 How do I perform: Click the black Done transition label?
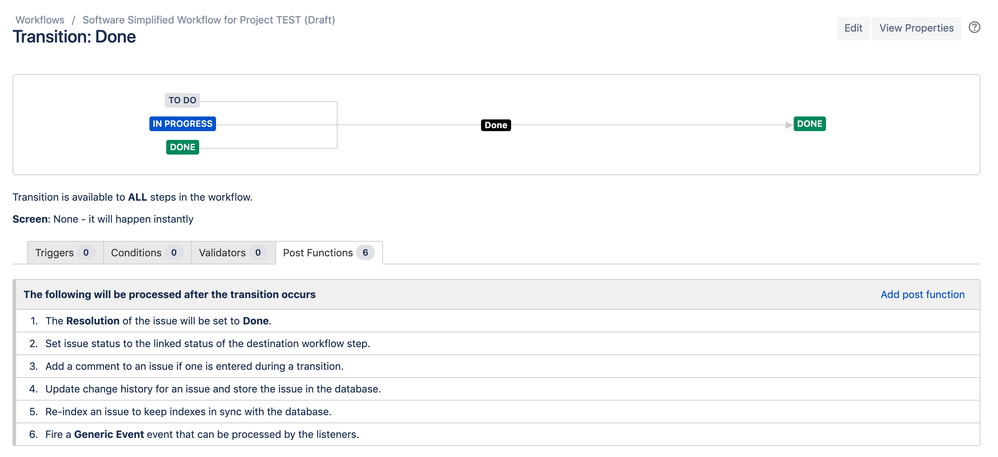point(496,125)
